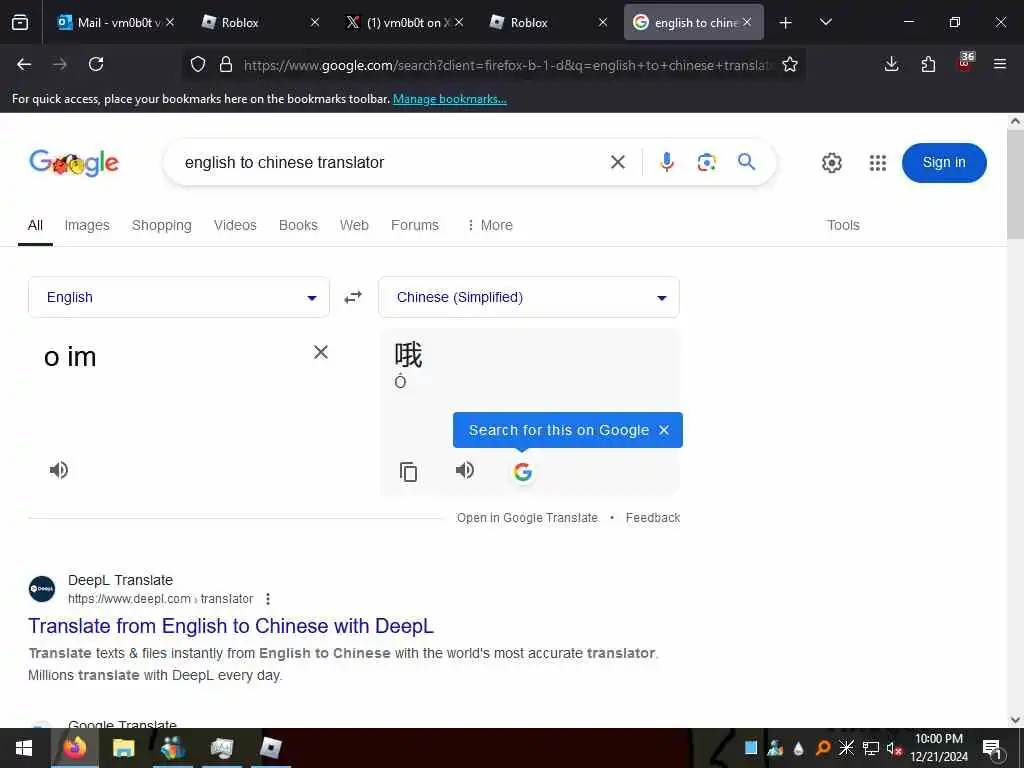List all tabs with the chevron button
Image resolution: width=1024 pixels, height=768 pixels.
[x=825, y=22]
